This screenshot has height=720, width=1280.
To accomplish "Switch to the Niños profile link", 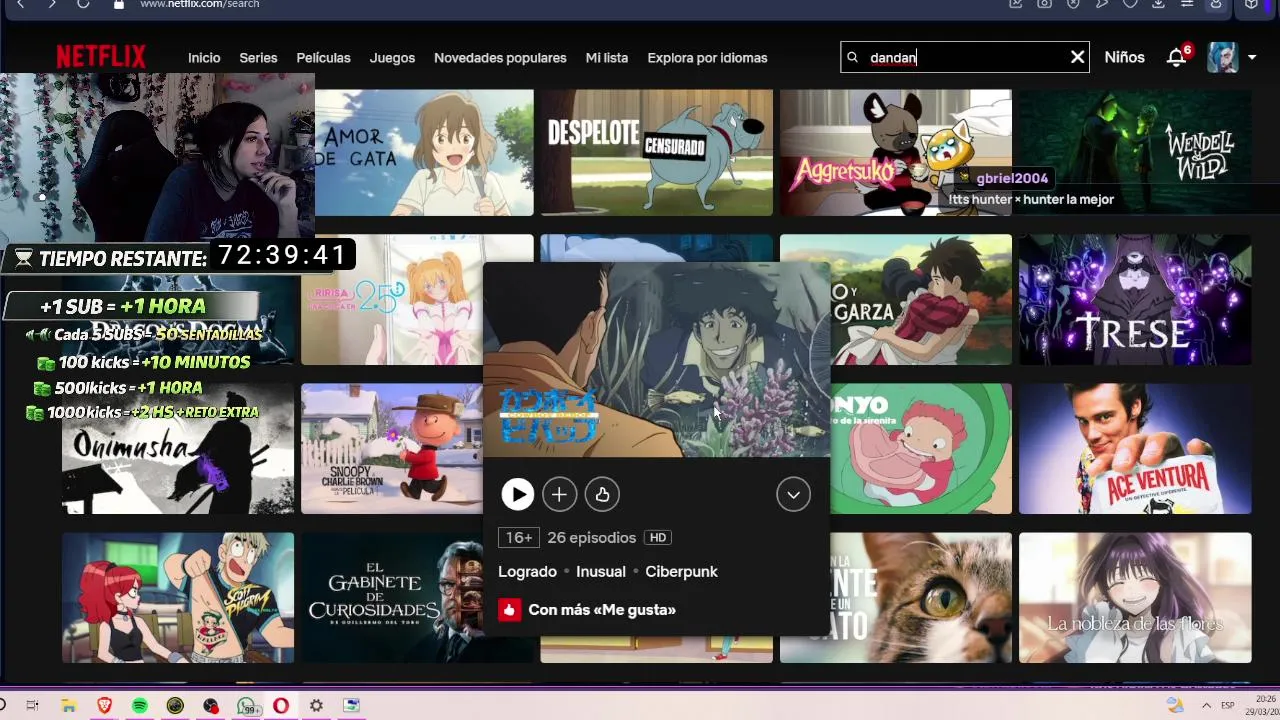I will tap(1124, 58).
